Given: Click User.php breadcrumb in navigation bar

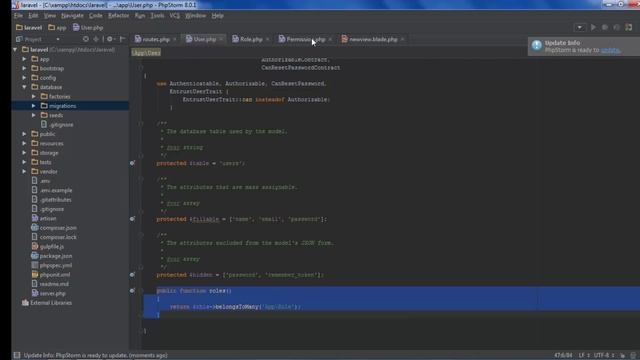Looking at the screenshot, I should tap(88, 28).
